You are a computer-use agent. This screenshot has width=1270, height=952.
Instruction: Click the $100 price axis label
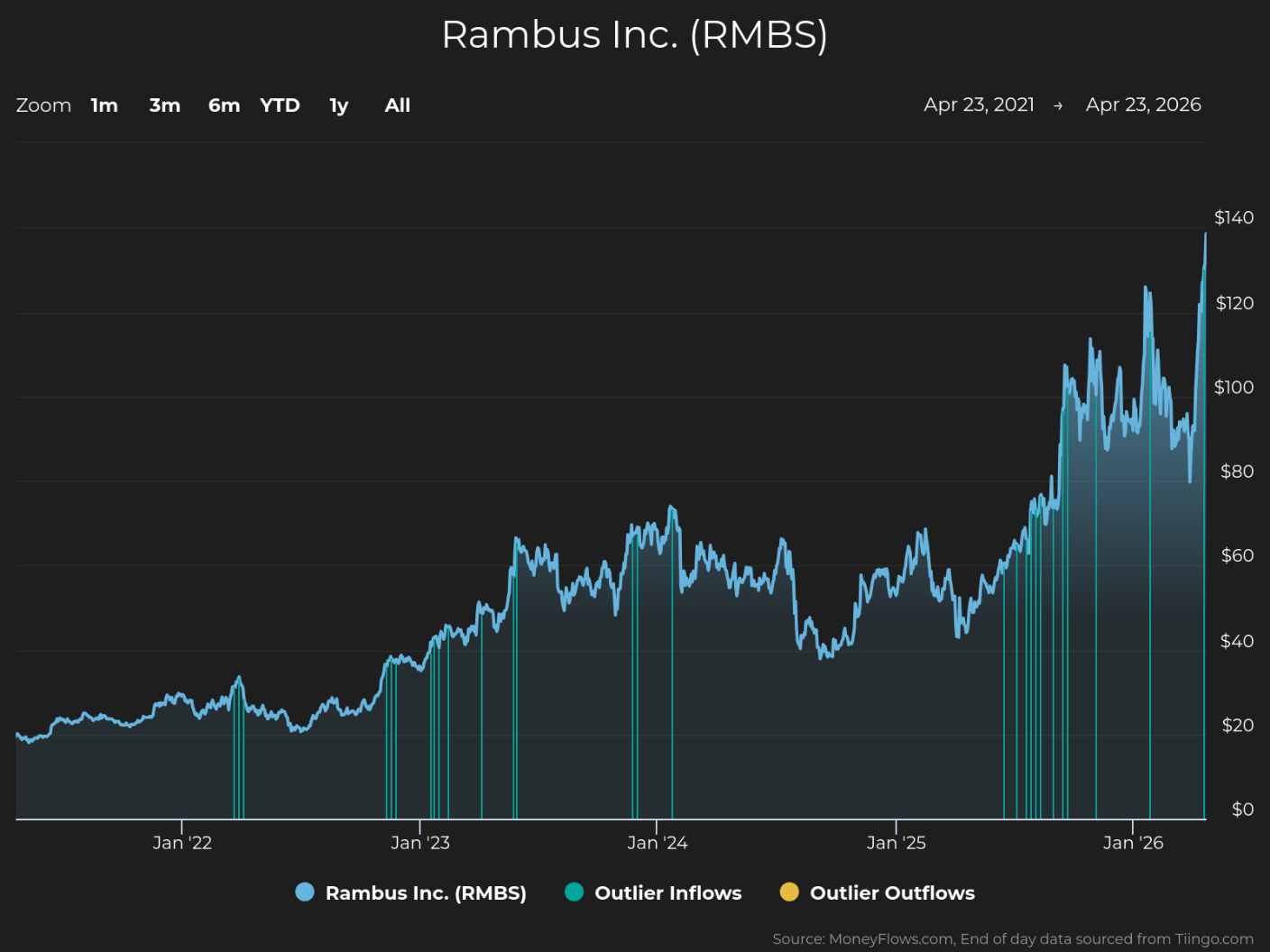click(1234, 387)
